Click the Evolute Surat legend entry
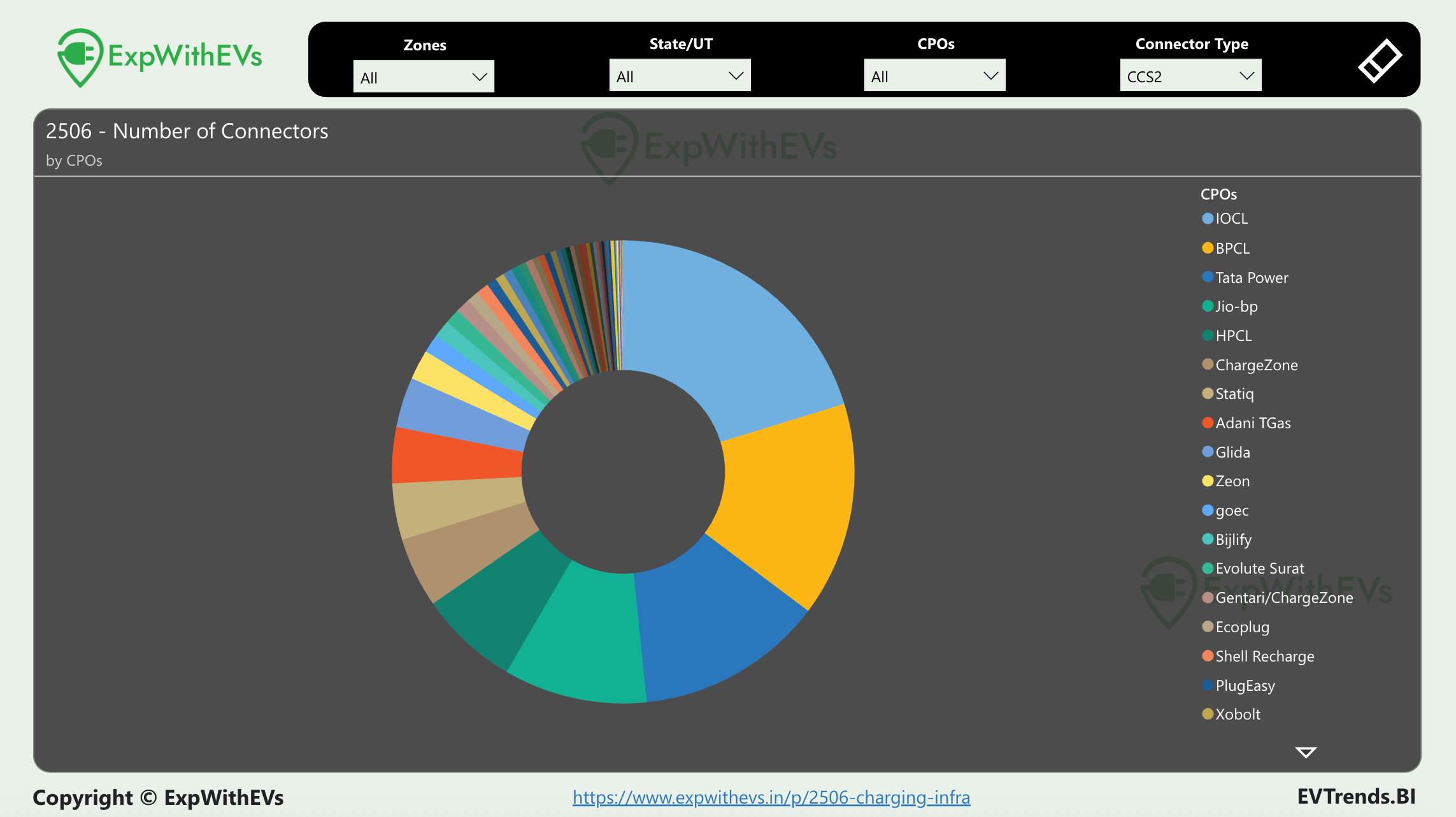The width and height of the screenshot is (1456, 817). 1253,568
